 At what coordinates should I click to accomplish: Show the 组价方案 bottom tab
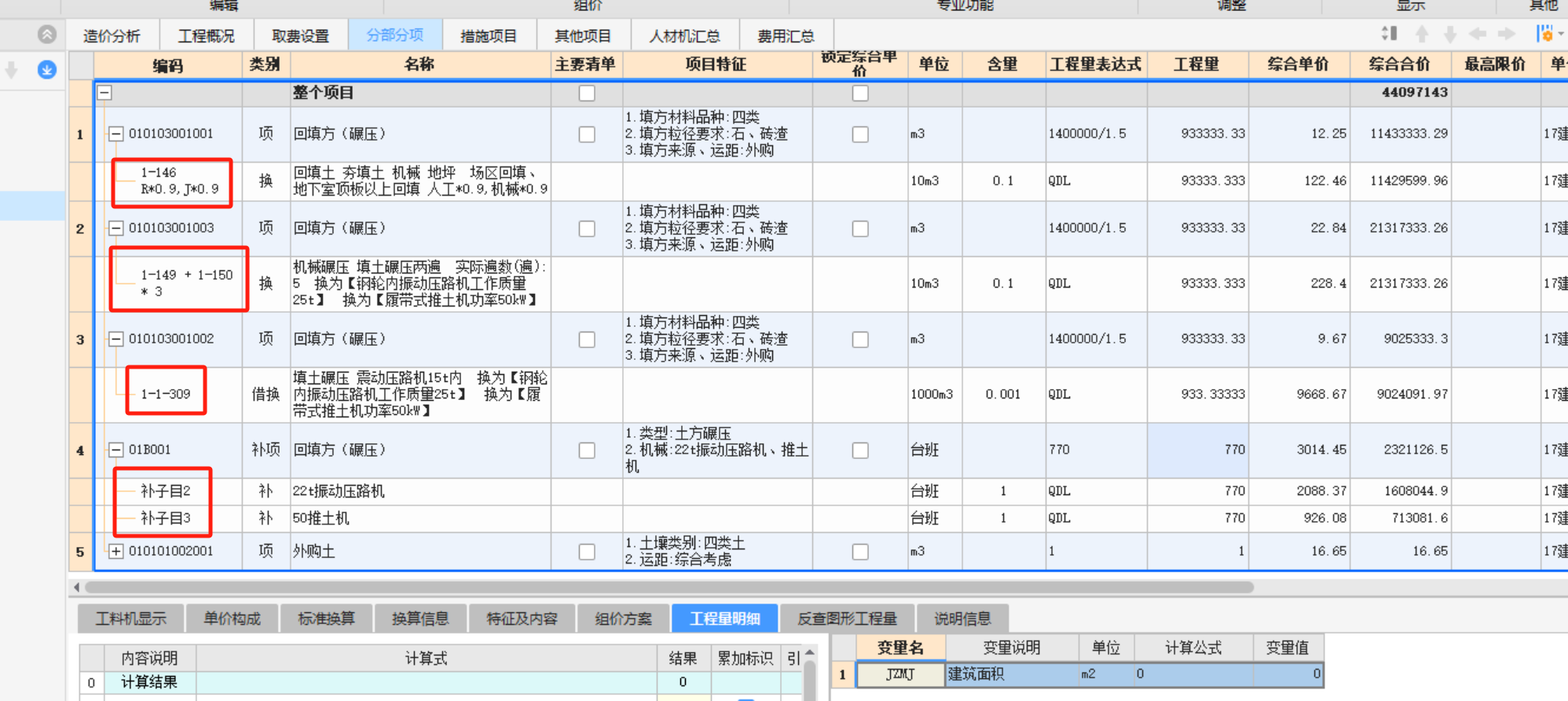point(623,618)
